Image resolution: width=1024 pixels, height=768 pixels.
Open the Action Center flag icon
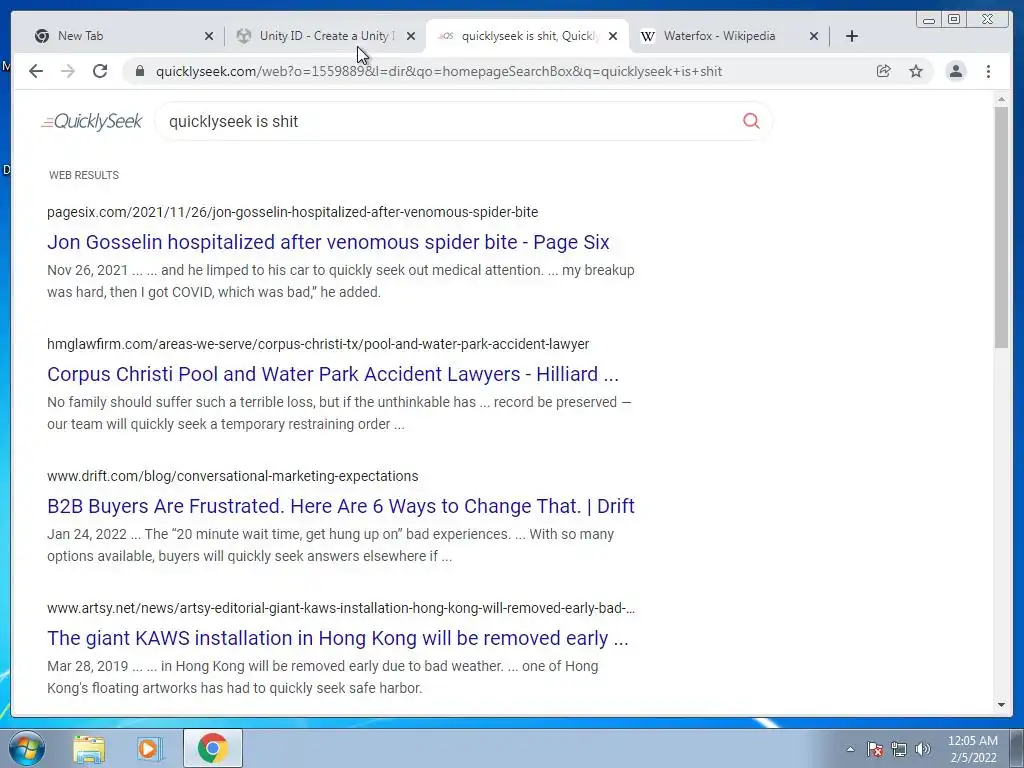click(x=875, y=749)
